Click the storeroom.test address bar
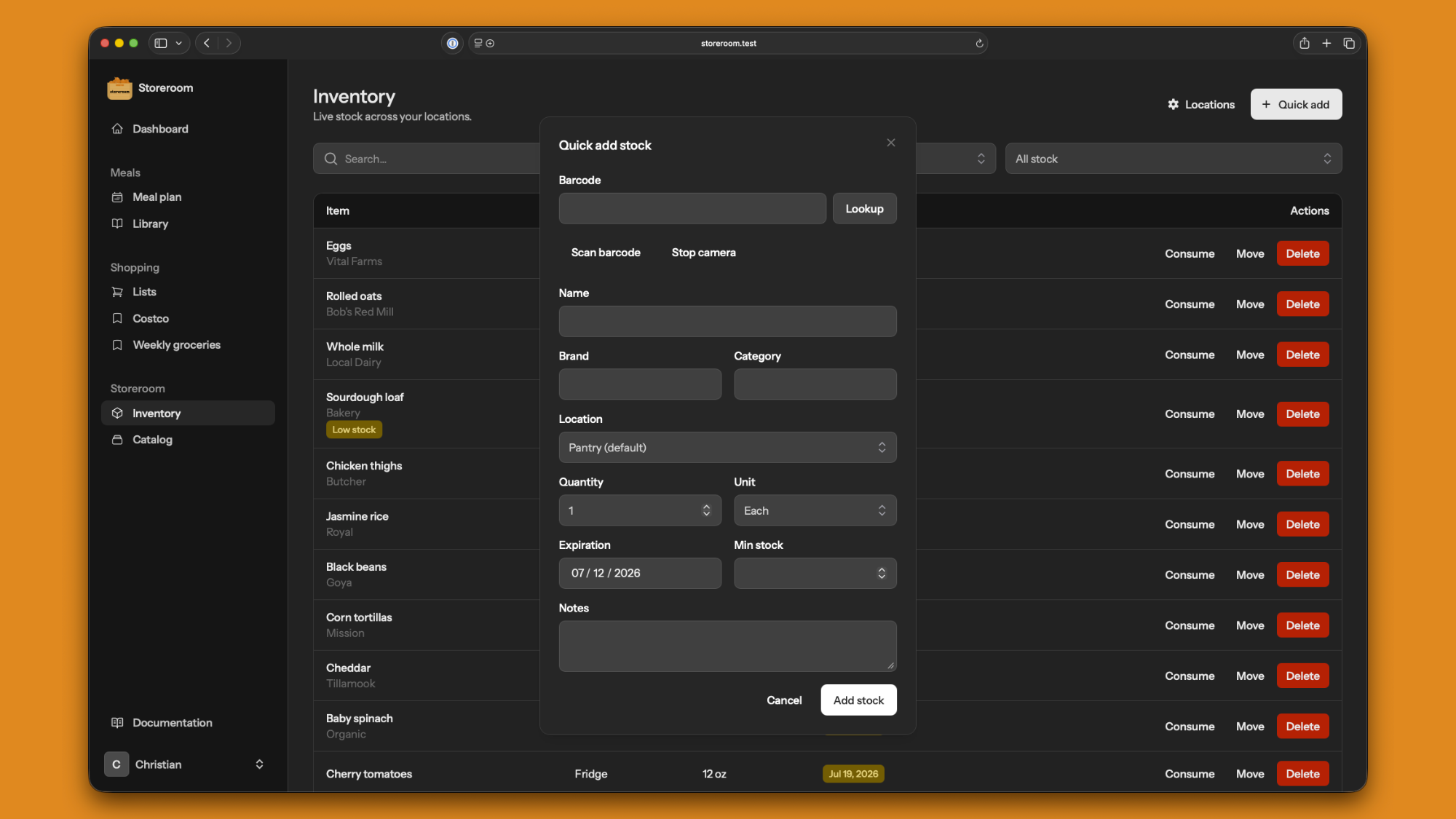The height and width of the screenshot is (819, 1456). point(728,44)
